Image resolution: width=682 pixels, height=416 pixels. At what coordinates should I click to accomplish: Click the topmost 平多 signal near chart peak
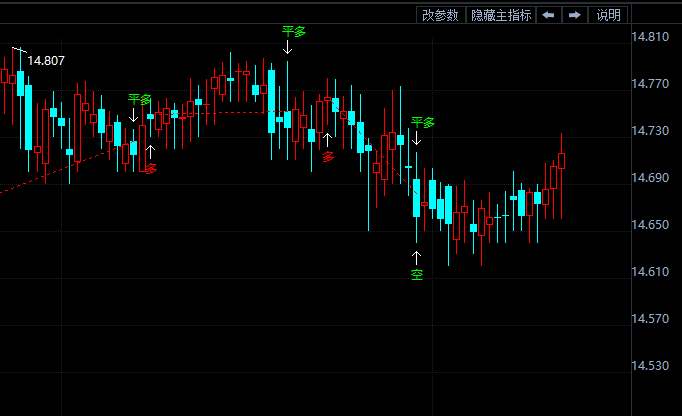click(294, 31)
